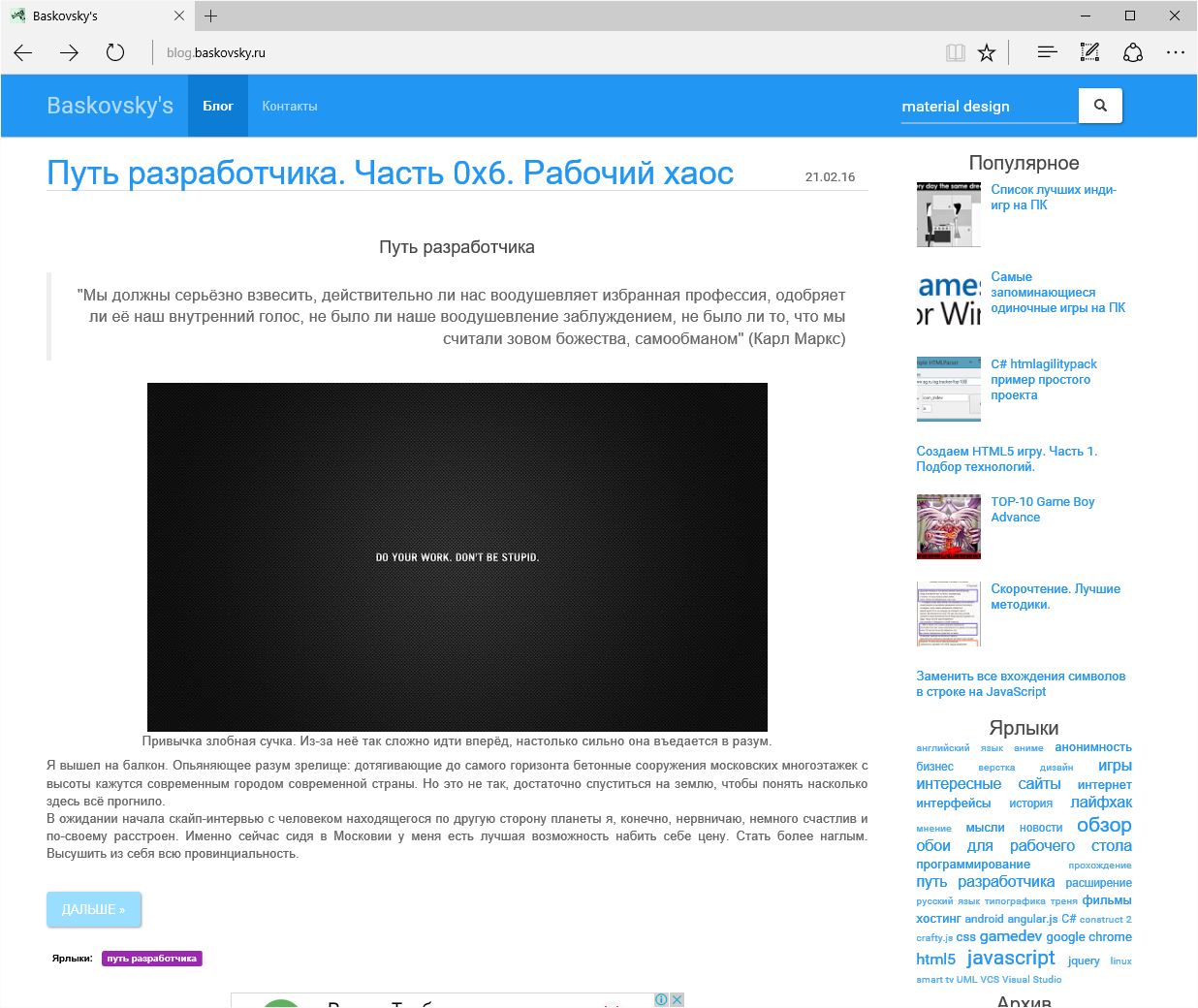The height and width of the screenshot is (1008, 1198).
Task: Open the Контакты menu item
Action: (x=290, y=106)
